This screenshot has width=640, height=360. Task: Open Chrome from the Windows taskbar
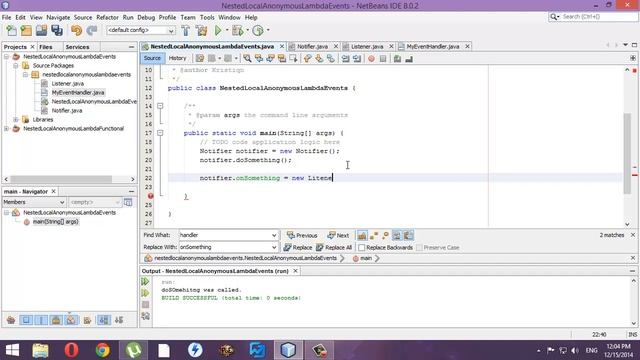[102, 350]
